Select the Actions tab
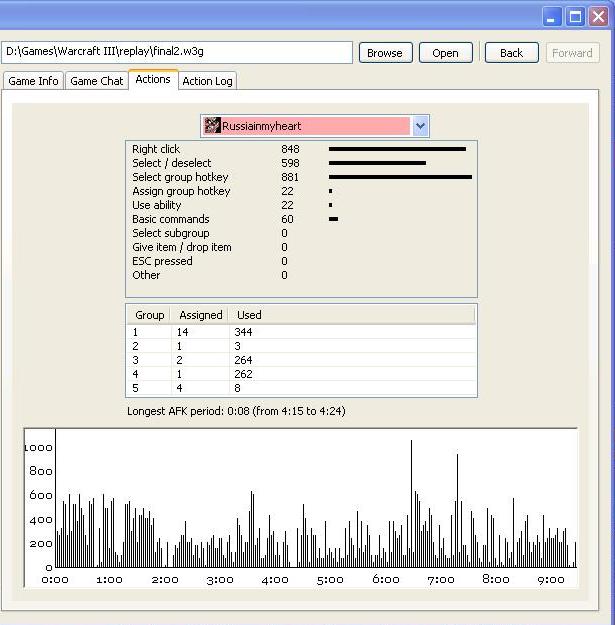 153,80
